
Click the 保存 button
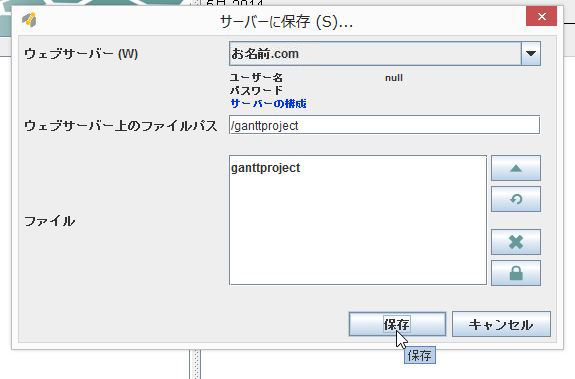(397, 324)
